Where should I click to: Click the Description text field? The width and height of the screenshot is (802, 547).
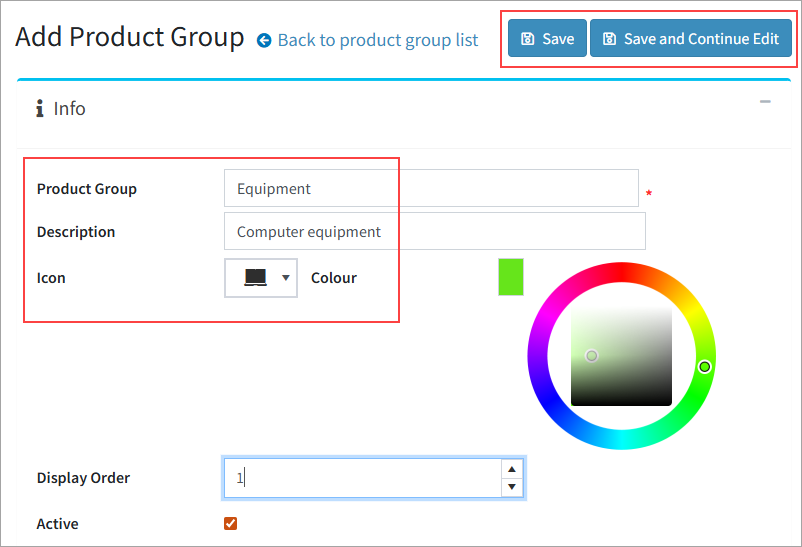[x=434, y=231]
